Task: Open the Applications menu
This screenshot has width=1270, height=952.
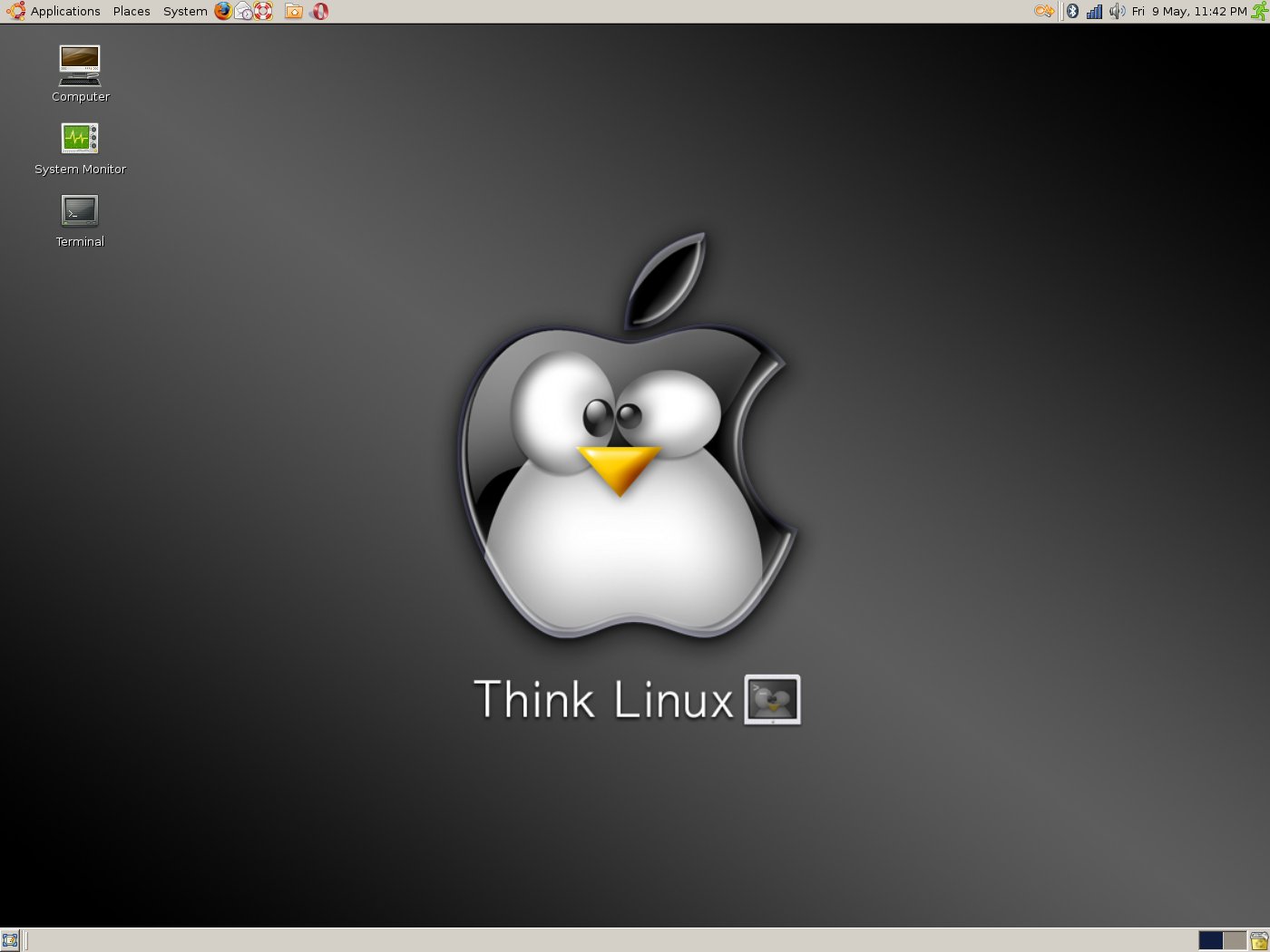Action: (x=65, y=12)
